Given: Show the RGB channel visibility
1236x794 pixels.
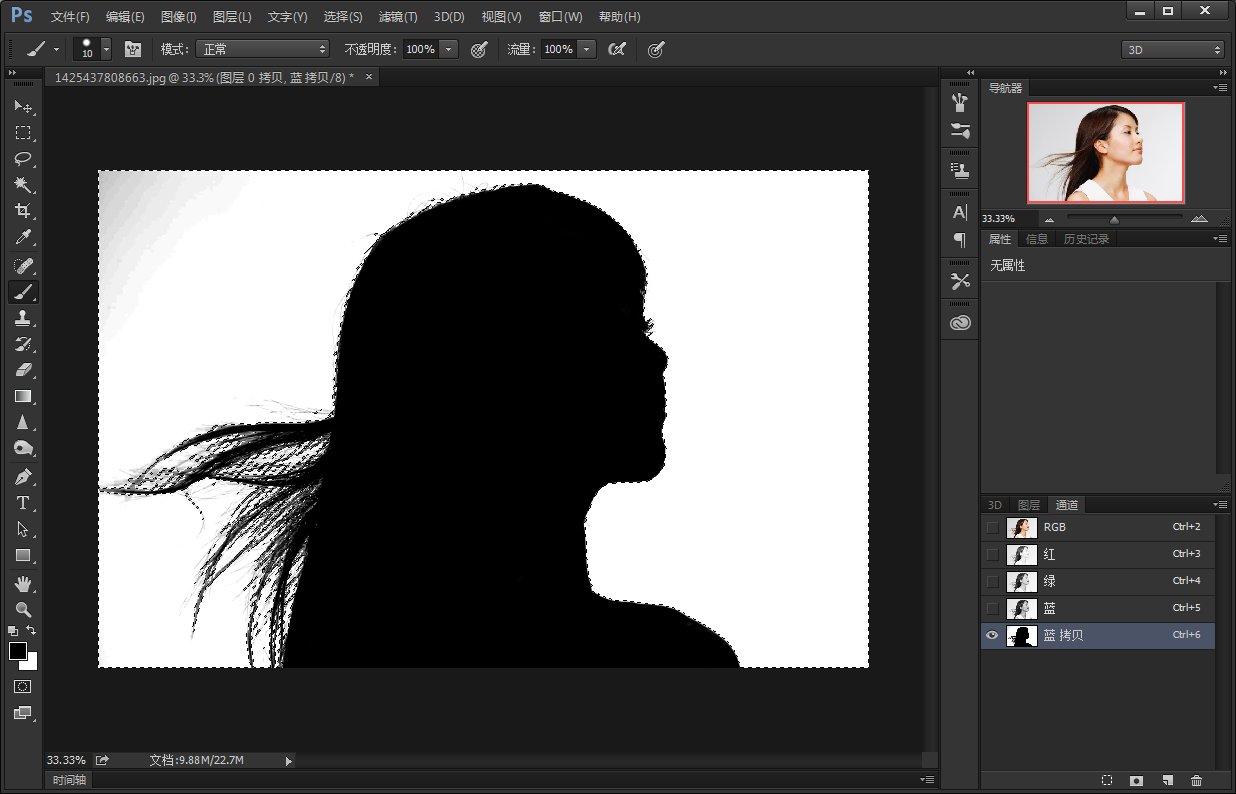Looking at the screenshot, I should [x=992, y=527].
